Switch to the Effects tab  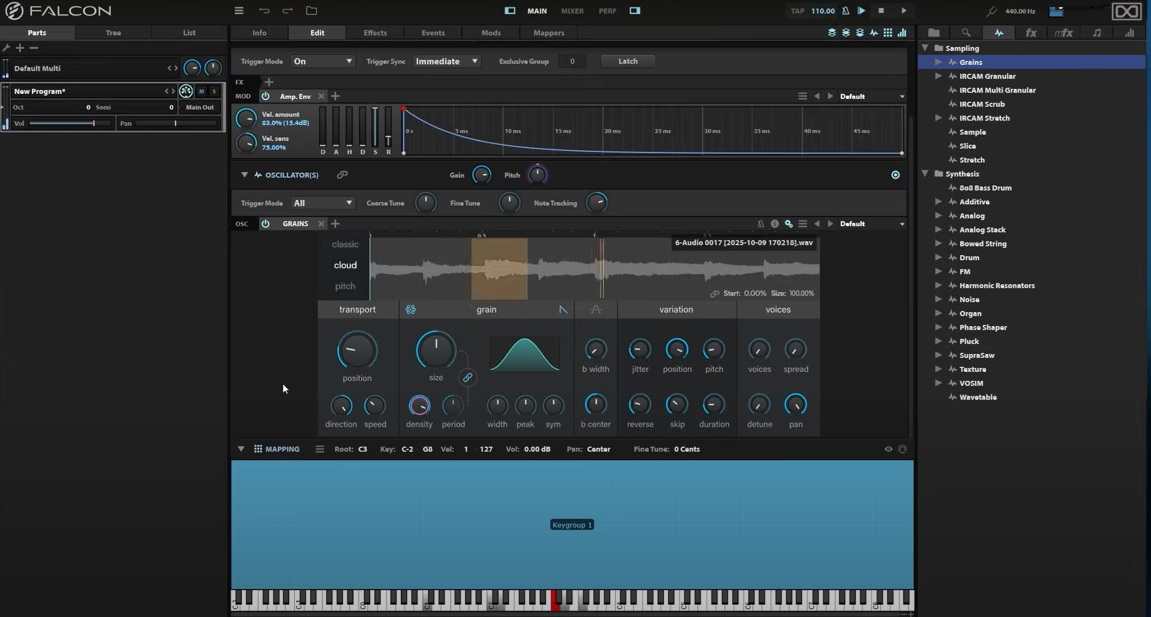(x=375, y=33)
